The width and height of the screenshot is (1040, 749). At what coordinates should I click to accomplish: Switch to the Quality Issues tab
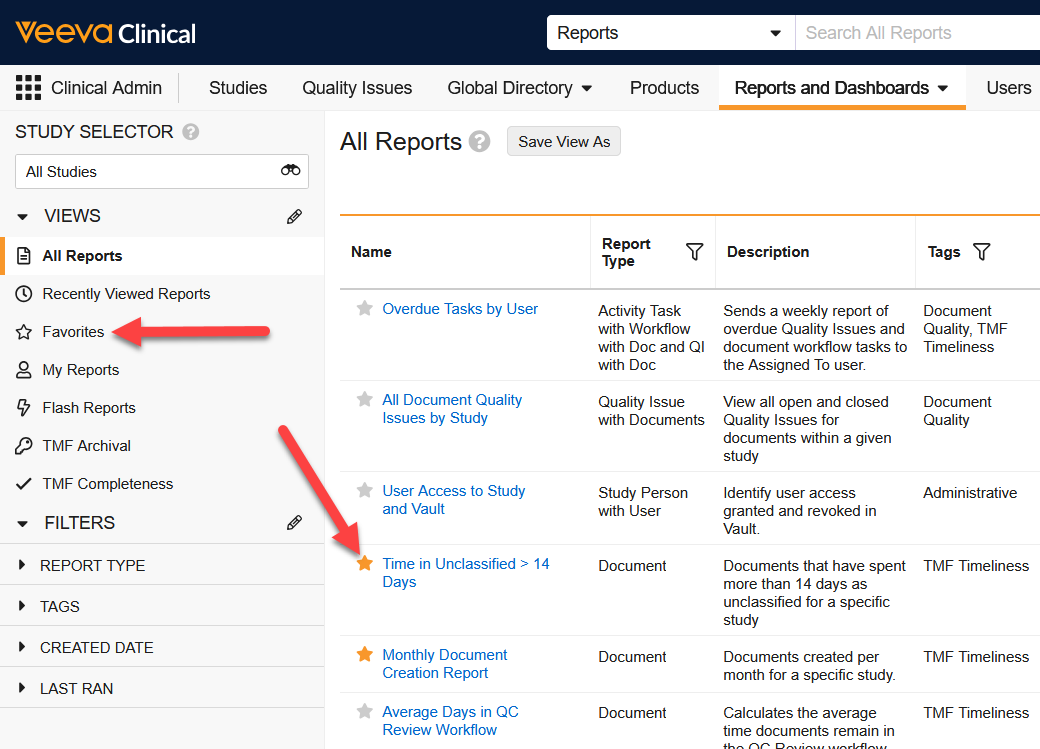[x=357, y=87]
